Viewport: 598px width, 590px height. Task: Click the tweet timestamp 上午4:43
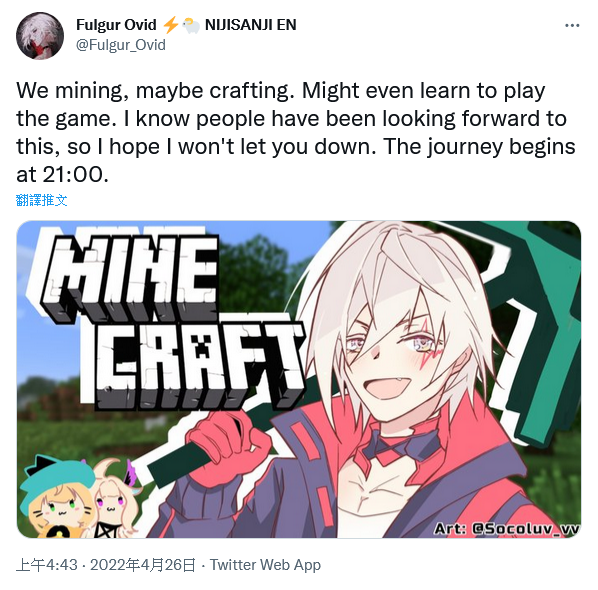click(x=47, y=565)
